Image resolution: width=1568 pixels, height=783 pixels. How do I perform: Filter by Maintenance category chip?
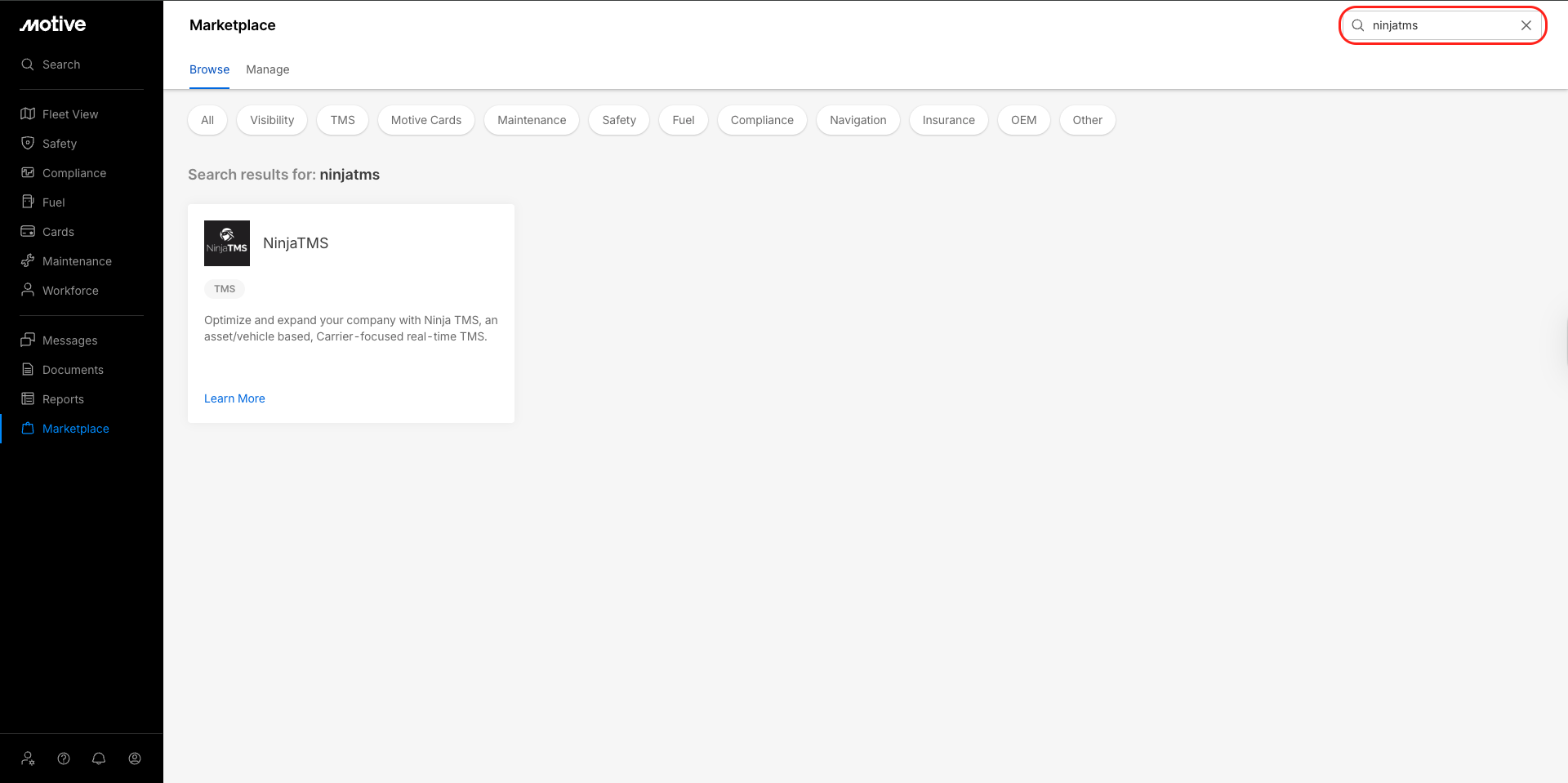click(x=532, y=120)
